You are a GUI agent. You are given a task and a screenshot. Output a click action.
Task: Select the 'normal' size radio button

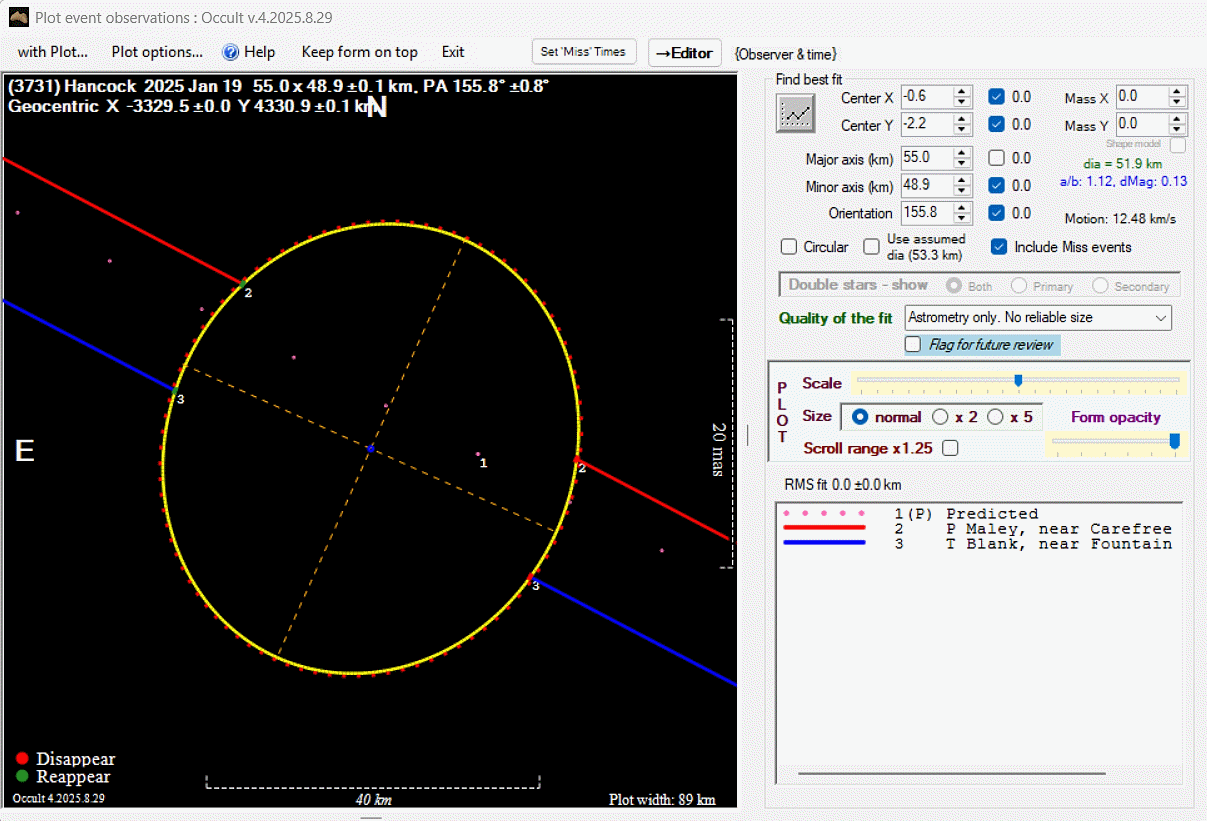pos(860,417)
